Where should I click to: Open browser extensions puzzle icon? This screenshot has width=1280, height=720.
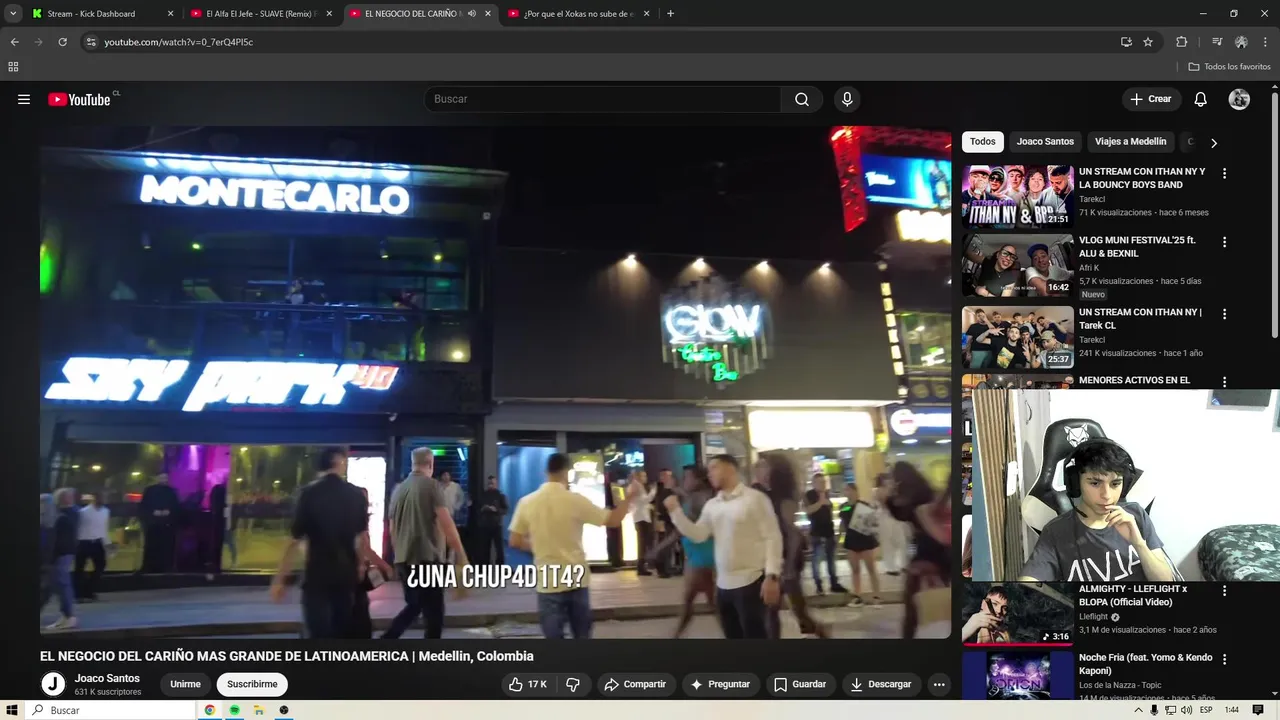[1181, 42]
